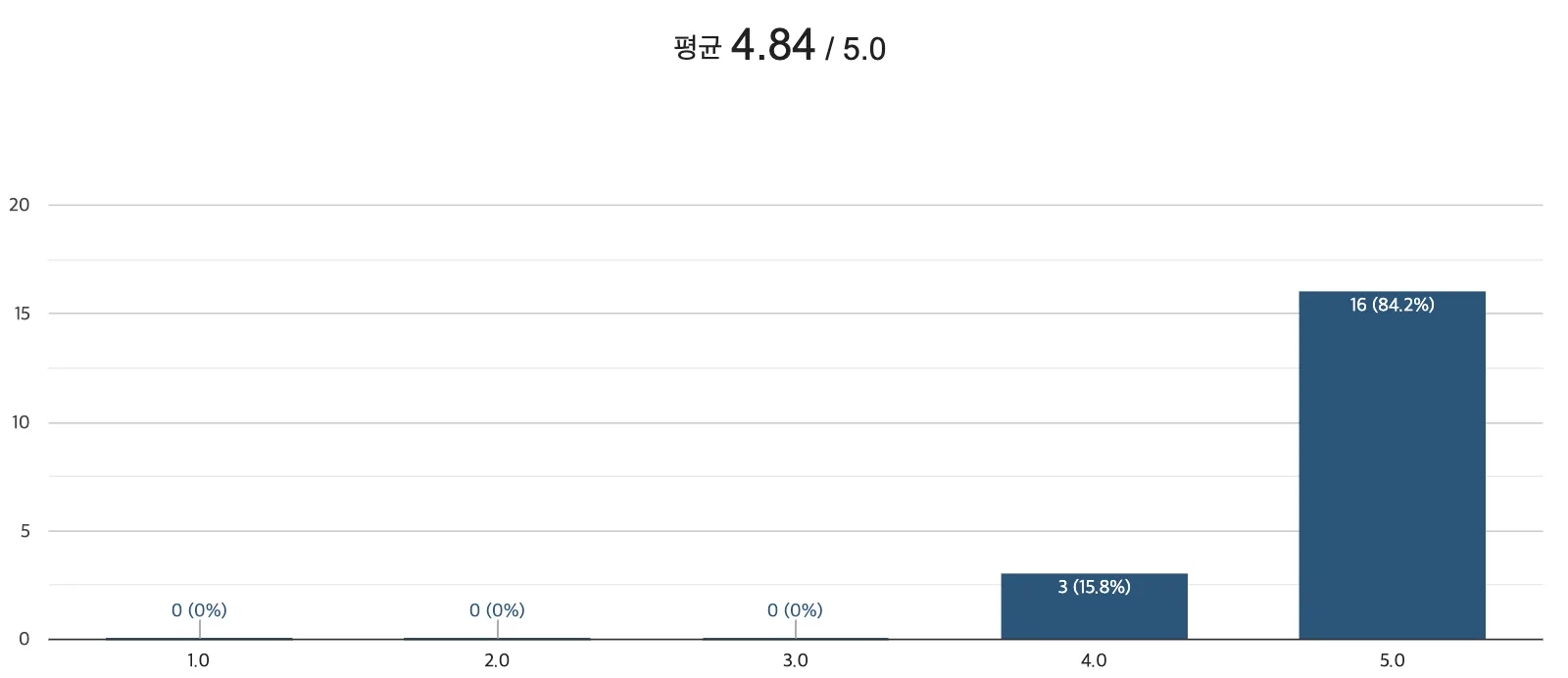Click the y-axis value 10
The image size is (1568, 678).
(x=21, y=422)
